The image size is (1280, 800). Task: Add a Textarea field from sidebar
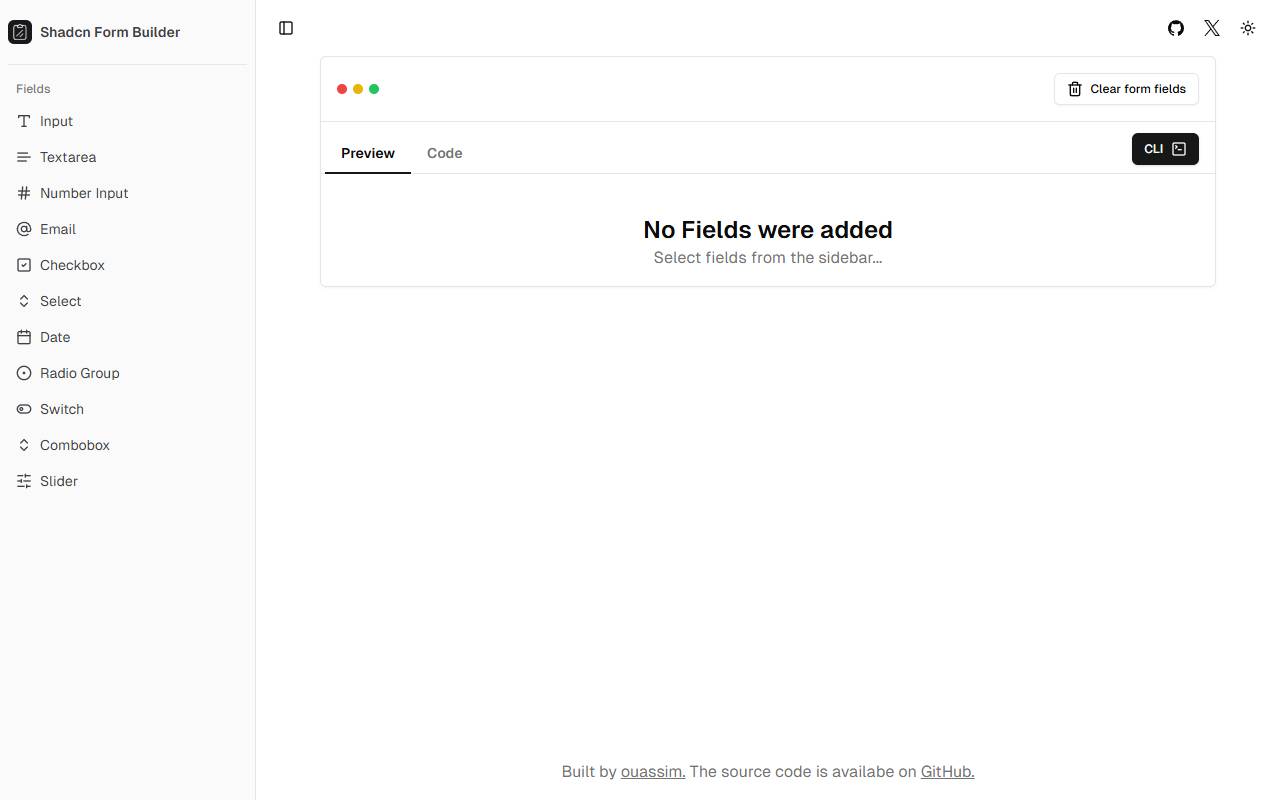click(128, 157)
